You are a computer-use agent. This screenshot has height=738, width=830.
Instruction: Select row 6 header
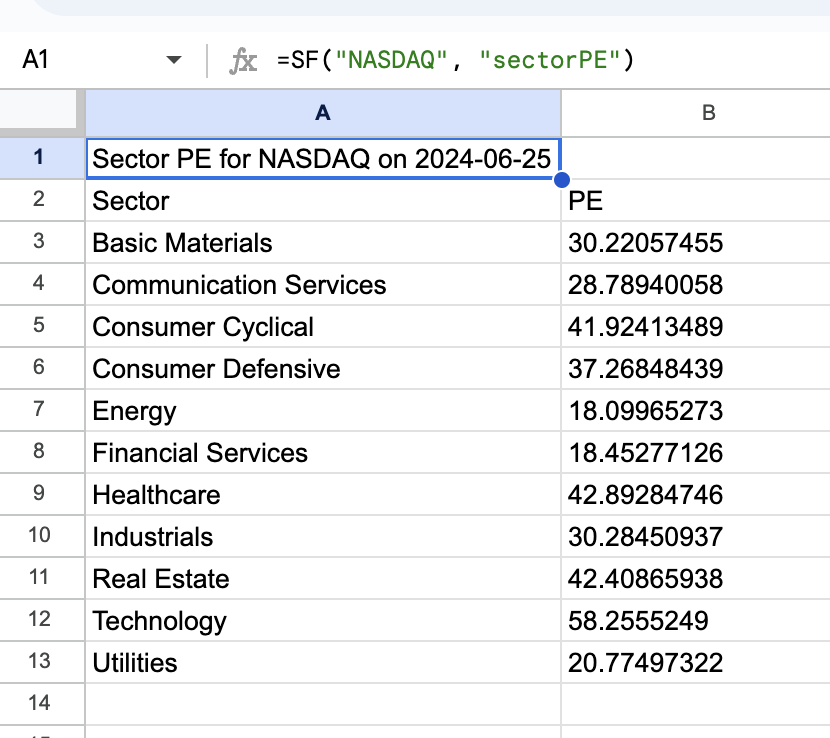tap(42, 368)
